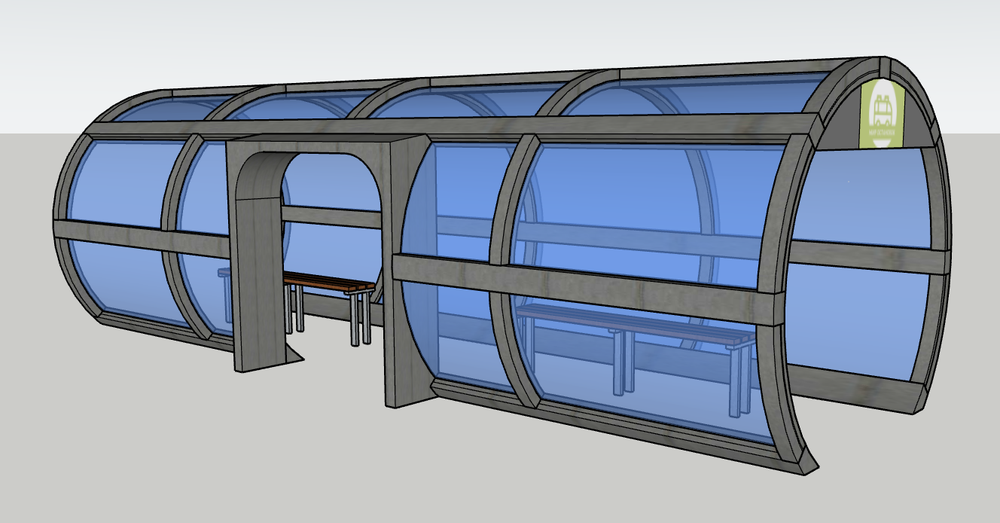Click the arched entrance doorway opening

[x=331, y=249]
